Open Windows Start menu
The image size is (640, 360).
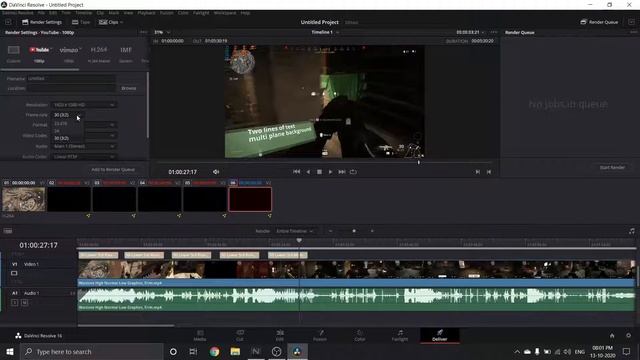9,351
